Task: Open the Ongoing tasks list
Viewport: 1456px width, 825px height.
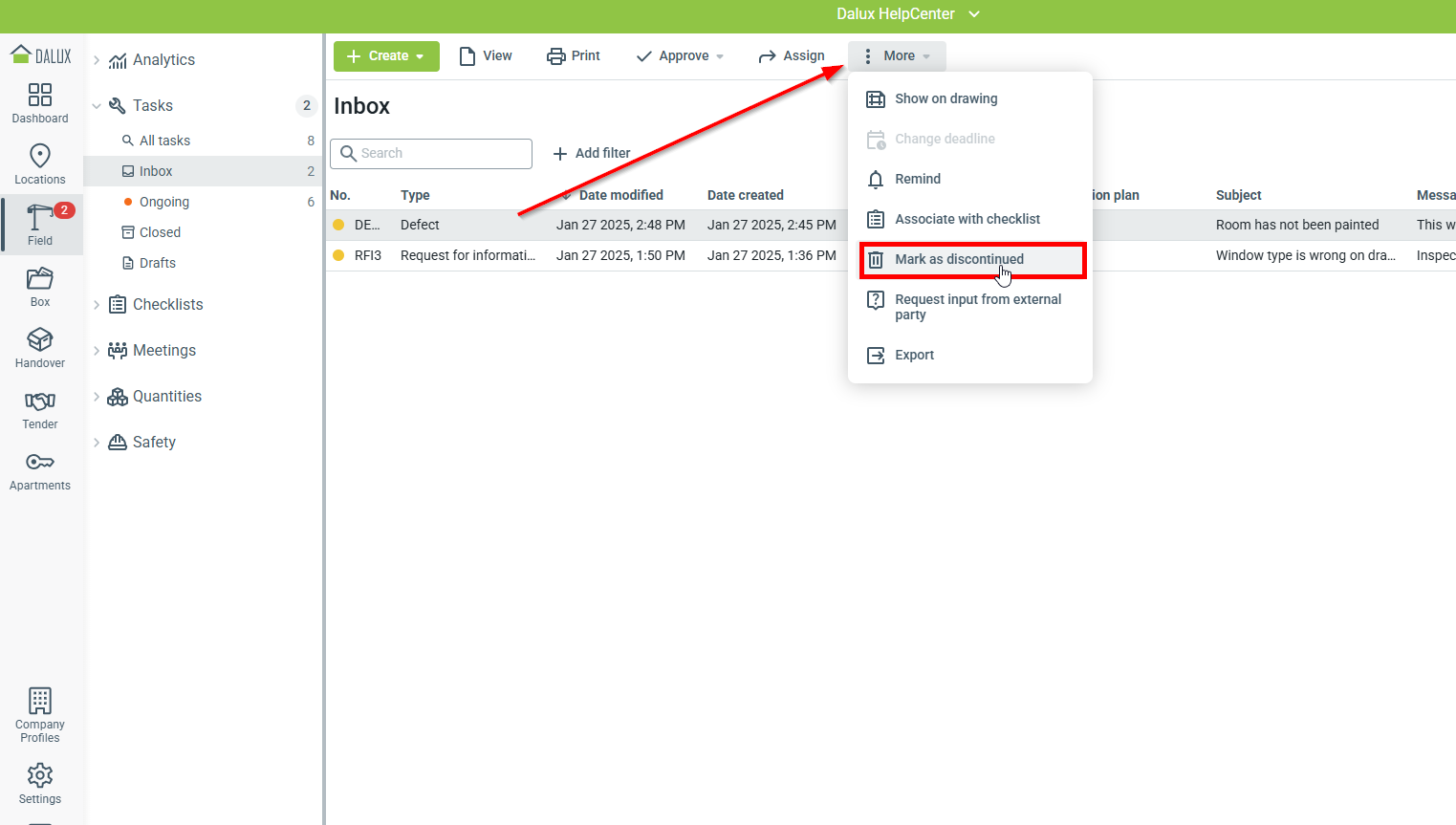Action: point(164,202)
